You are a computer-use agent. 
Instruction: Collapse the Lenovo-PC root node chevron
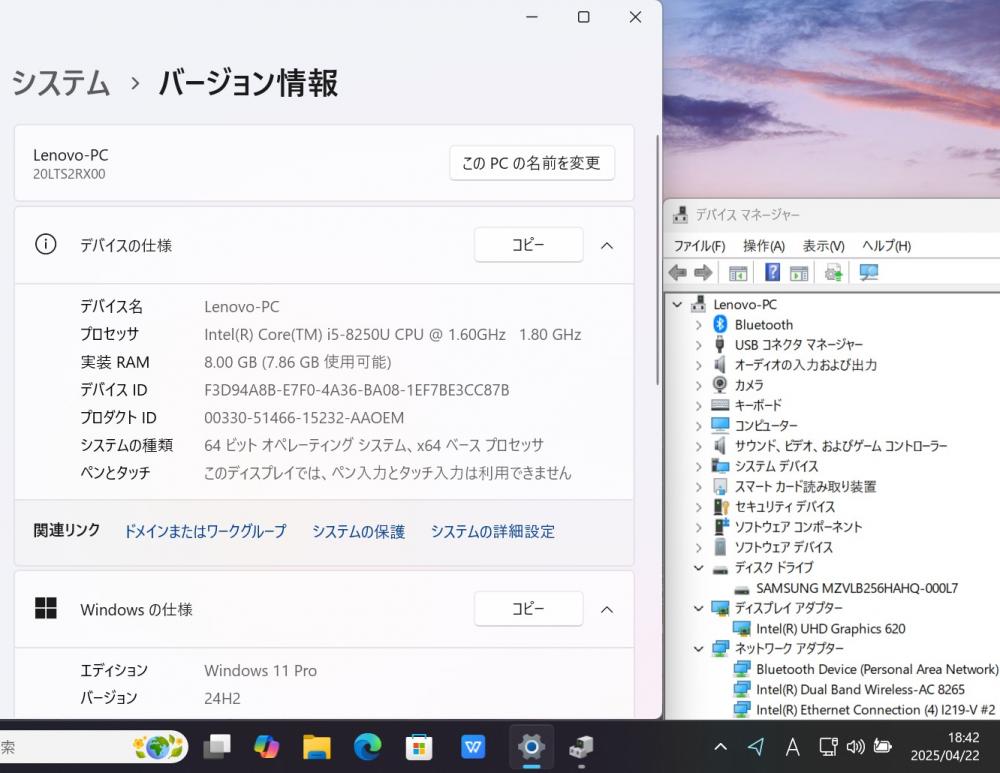tap(677, 304)
